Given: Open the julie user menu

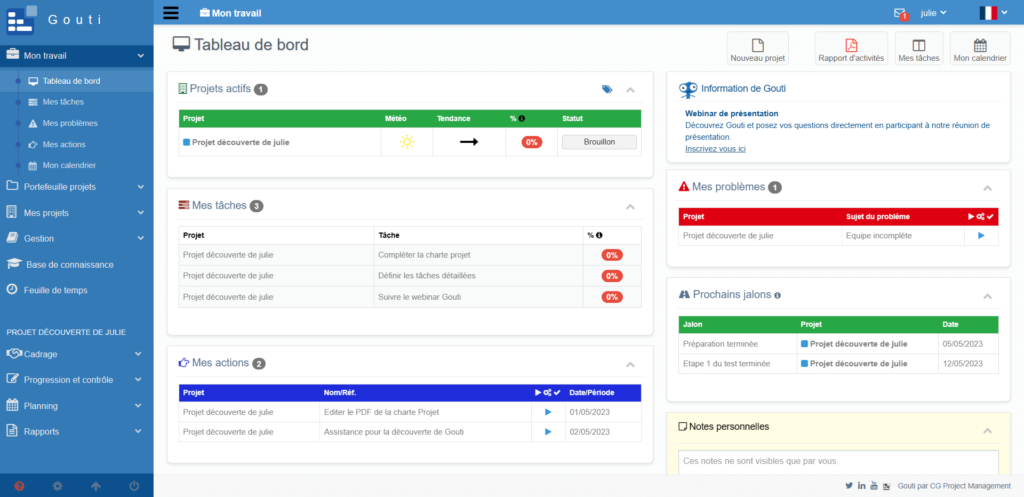Looking at the screenshot, I should pyautogui.click(x=933, y=13).
